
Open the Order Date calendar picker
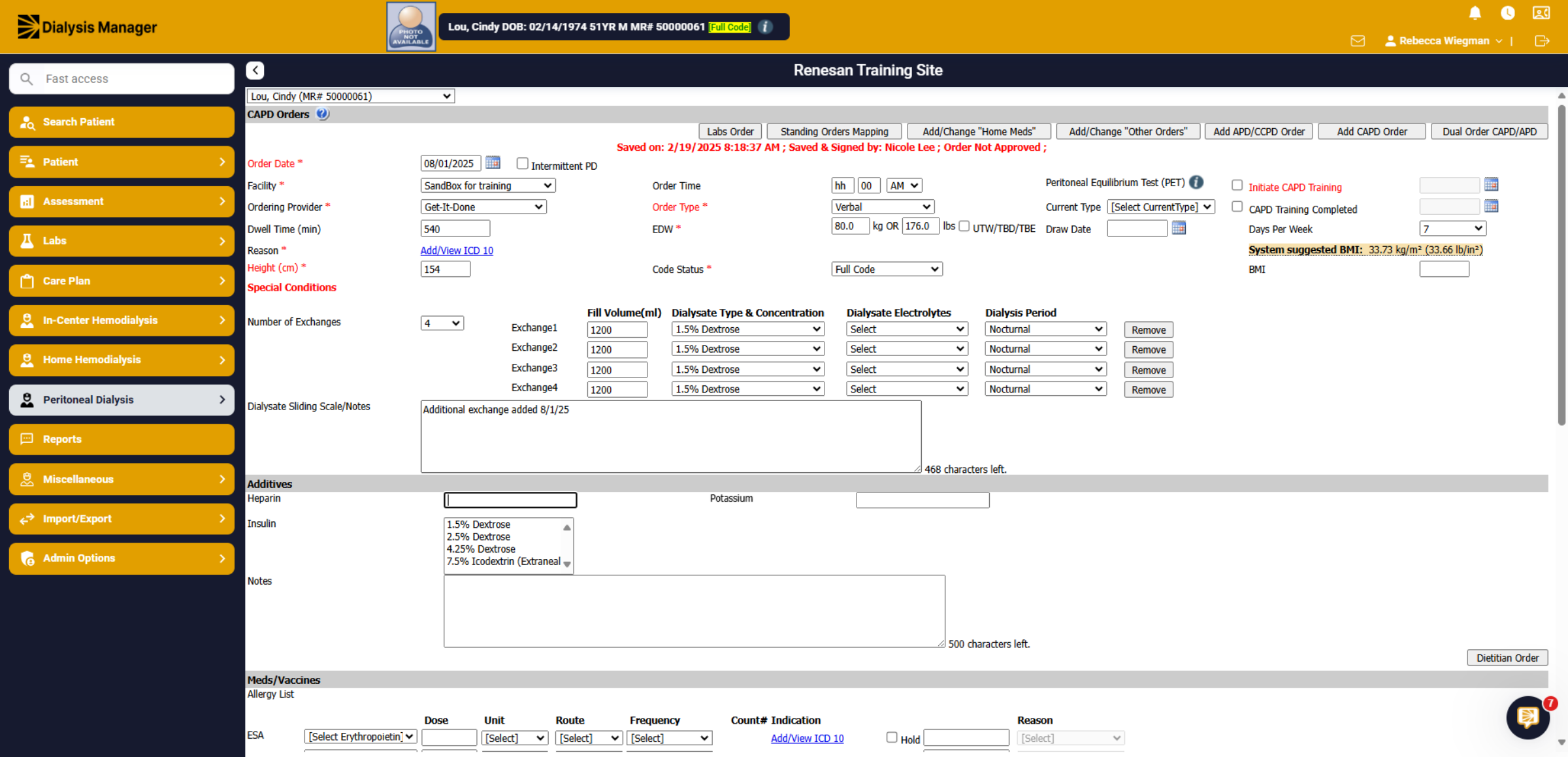[x=493, y=163]
